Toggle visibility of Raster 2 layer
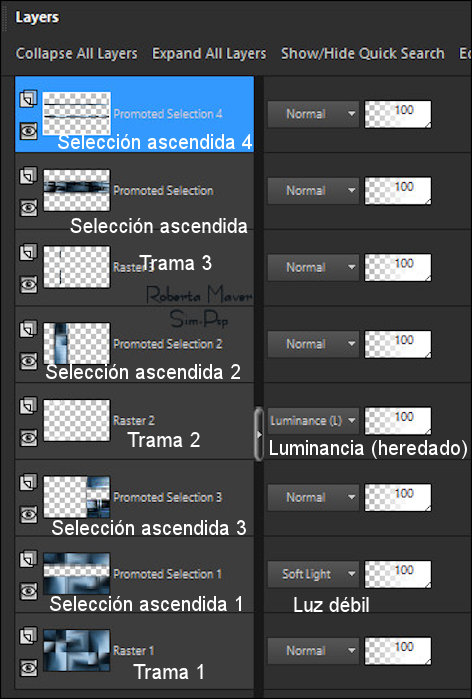472x699 pixels. pos(29,438)
